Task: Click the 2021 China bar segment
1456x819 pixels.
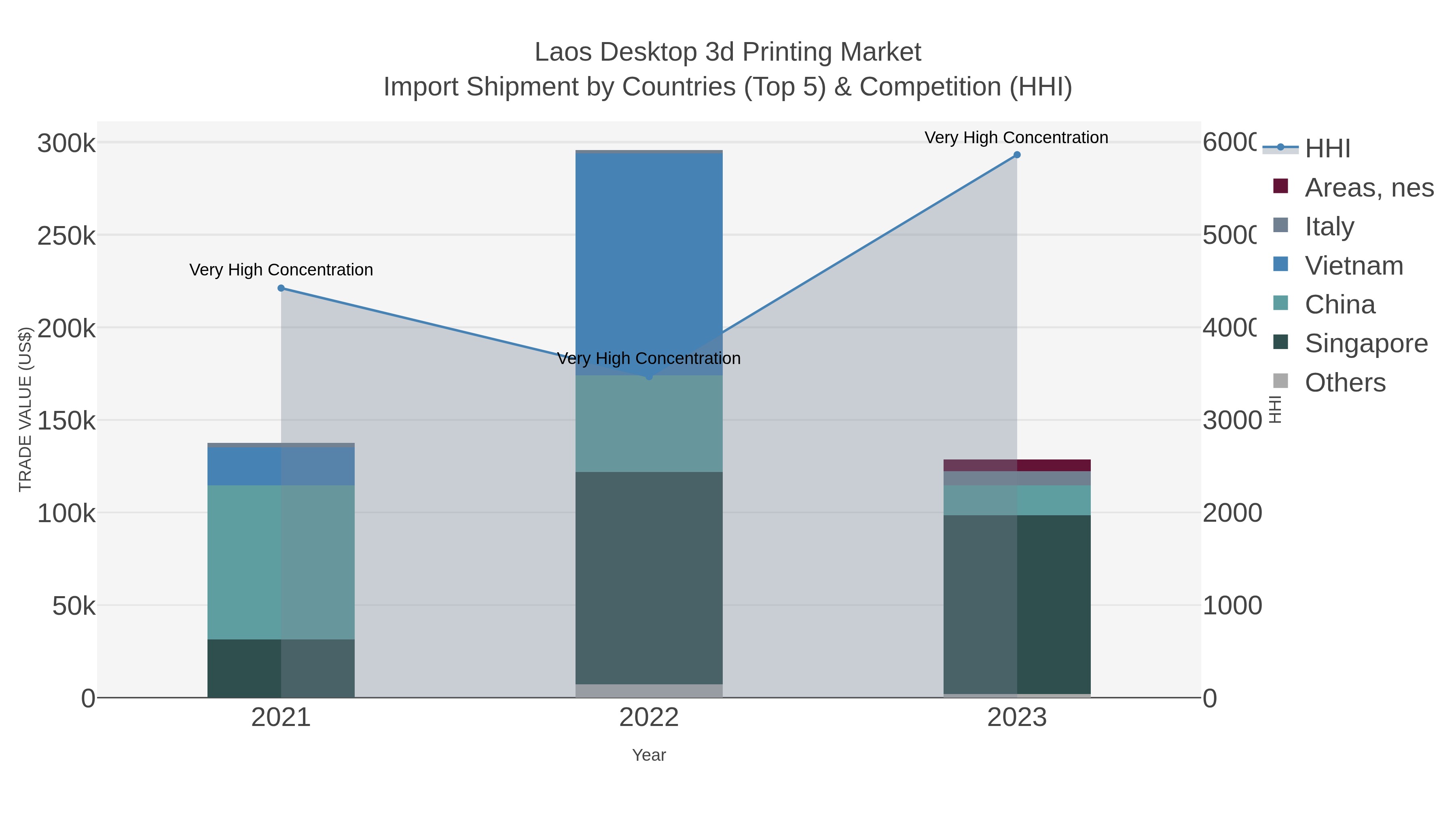Action: pyautogui.click(x=281, y=563)
